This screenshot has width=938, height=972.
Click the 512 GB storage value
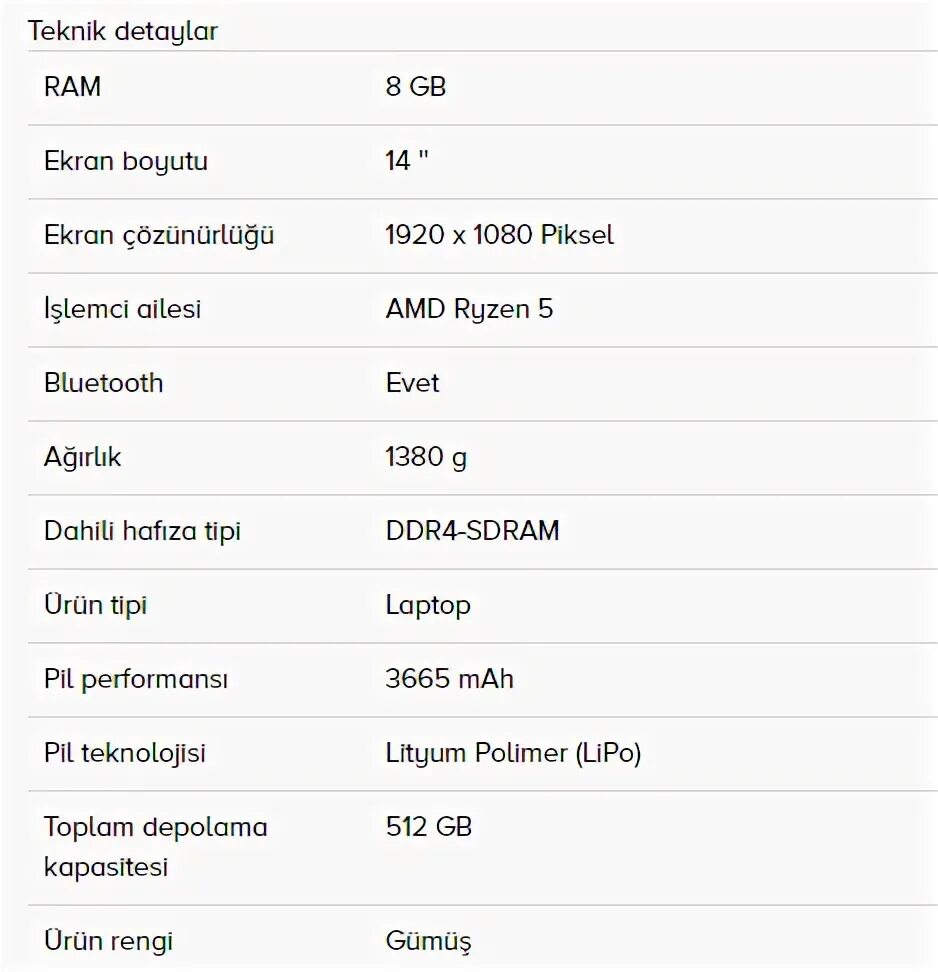(429, 827)
